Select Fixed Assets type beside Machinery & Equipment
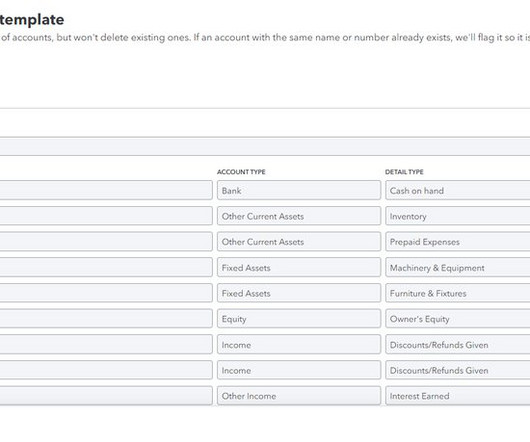This screenshot has width=530, height=442. [x=299, y=267]
